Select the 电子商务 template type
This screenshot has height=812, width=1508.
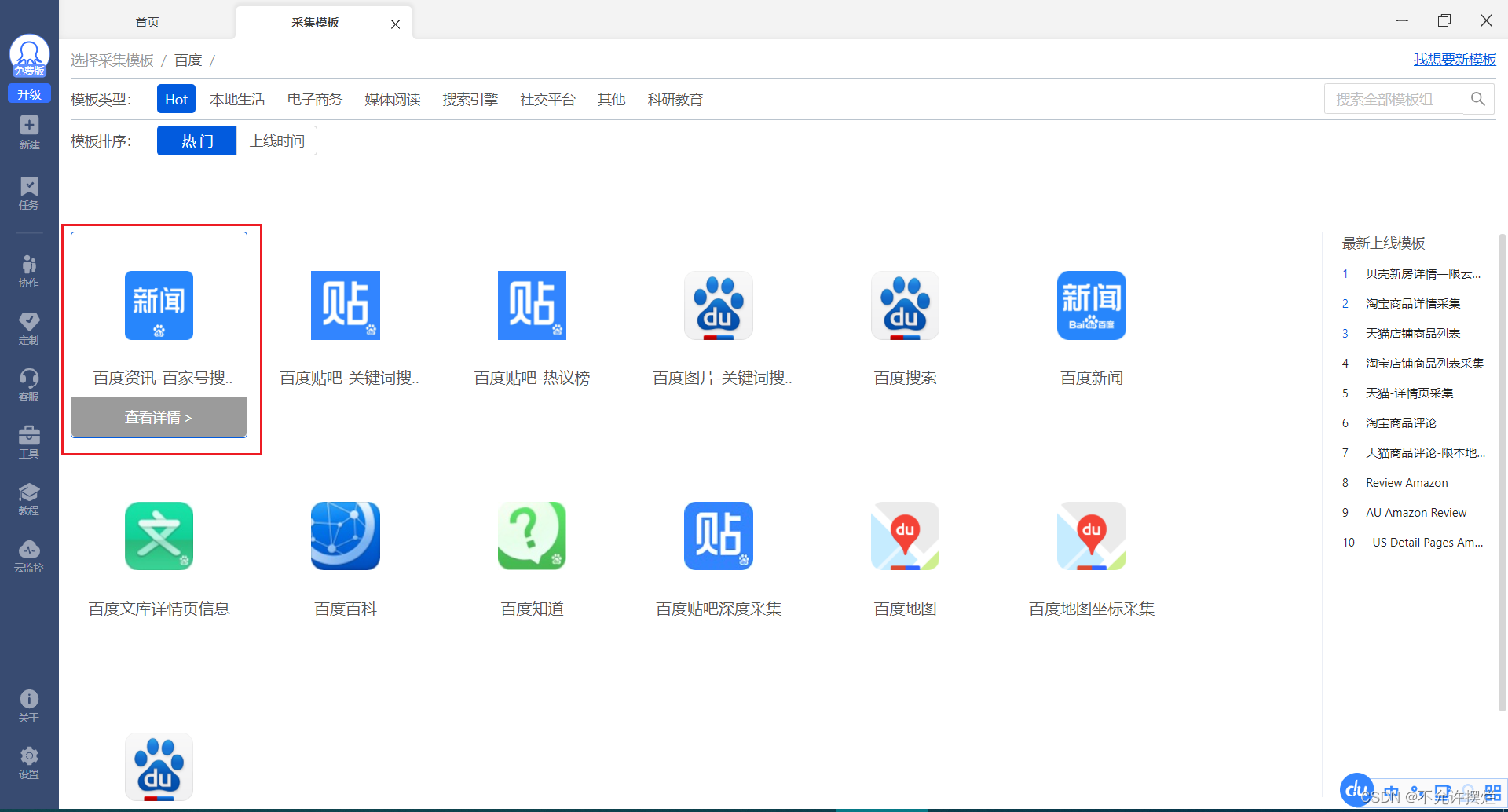(315, 100)
